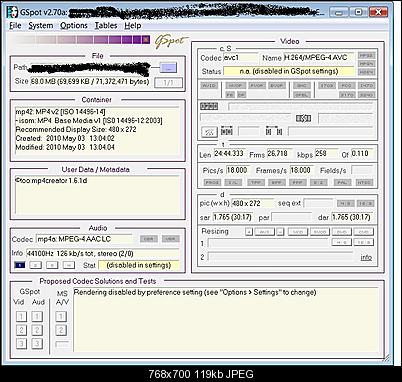Viewport: 402px width, 382px height.
Task: Select the third audio stream button
Action: (52, 265)
